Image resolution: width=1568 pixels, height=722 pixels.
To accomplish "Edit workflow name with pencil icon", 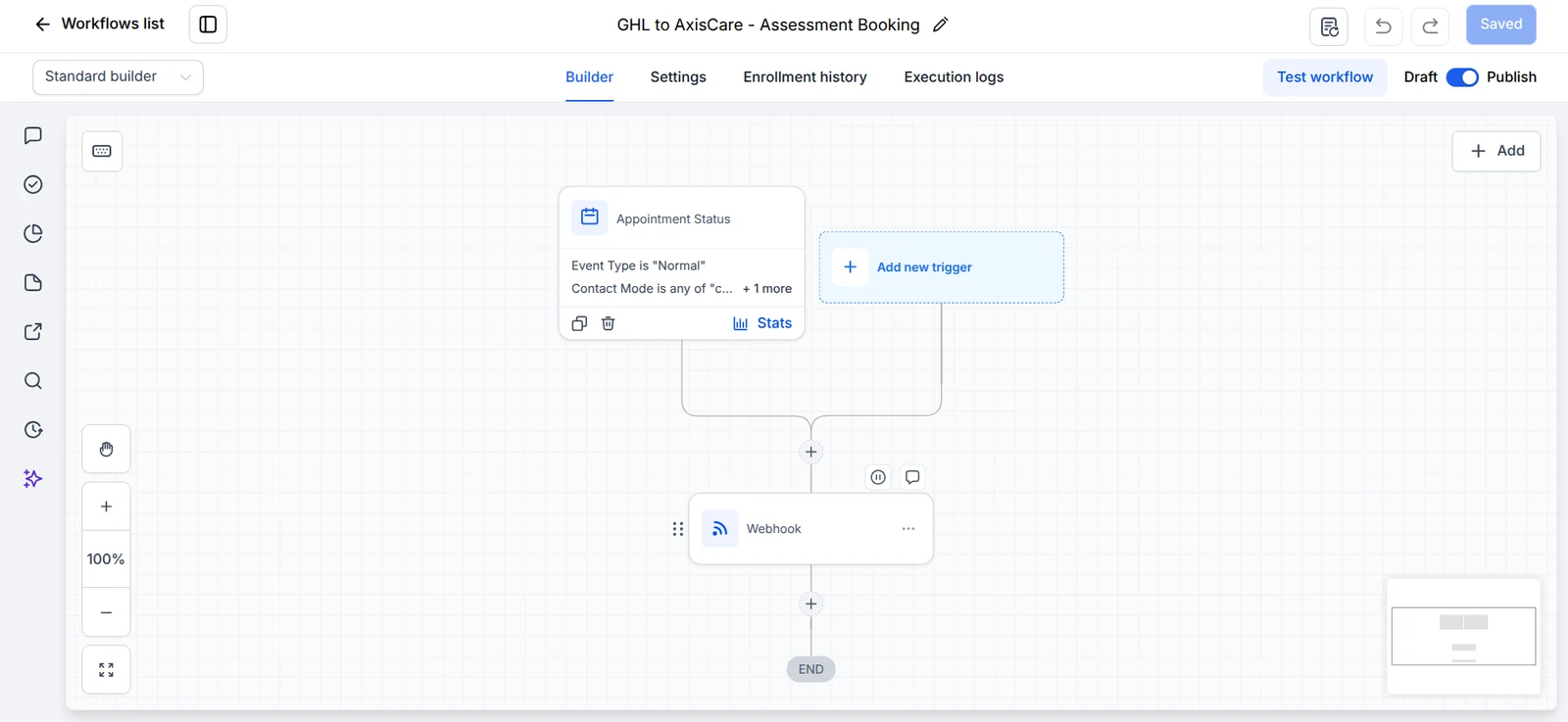I will coord(941,24).
